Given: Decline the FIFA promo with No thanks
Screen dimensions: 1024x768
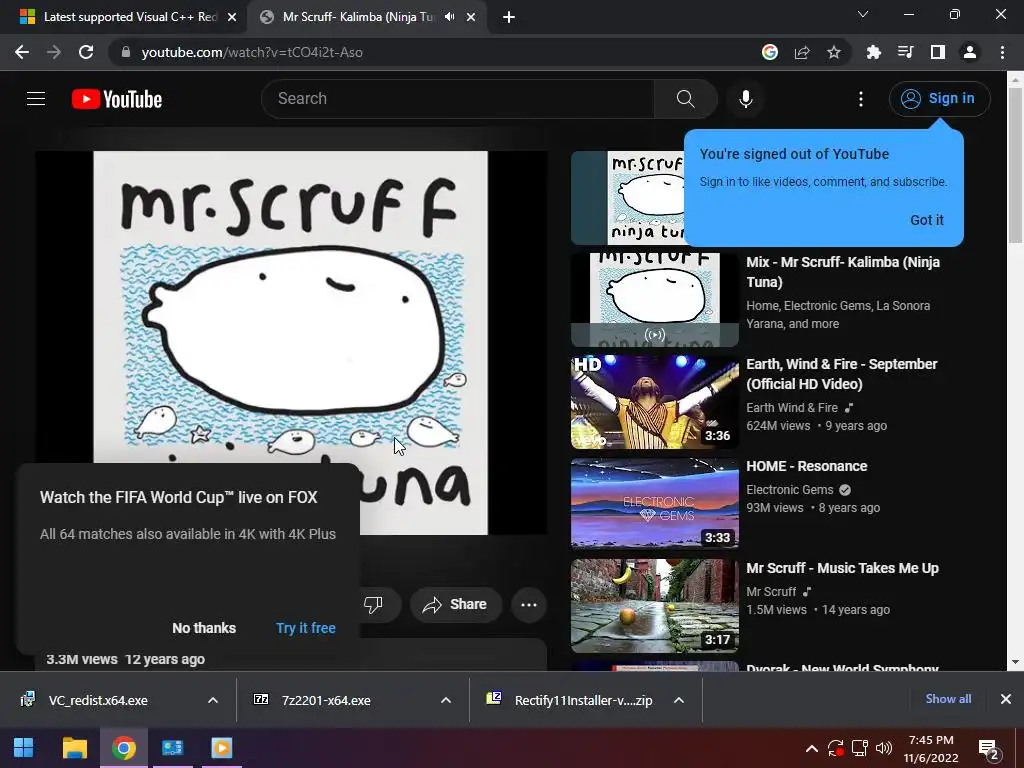Looking at the screenshot, I should click(204, 628).
